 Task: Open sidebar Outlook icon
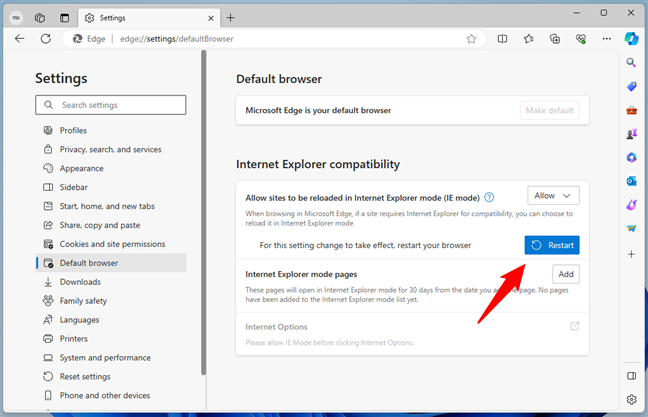tap(631, 181)
